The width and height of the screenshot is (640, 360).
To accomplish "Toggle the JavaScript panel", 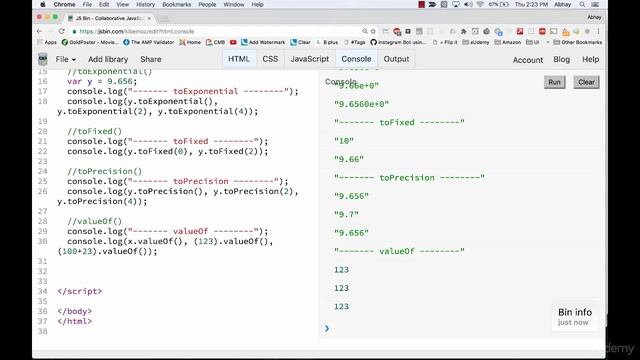I will (x=310, y=59).
